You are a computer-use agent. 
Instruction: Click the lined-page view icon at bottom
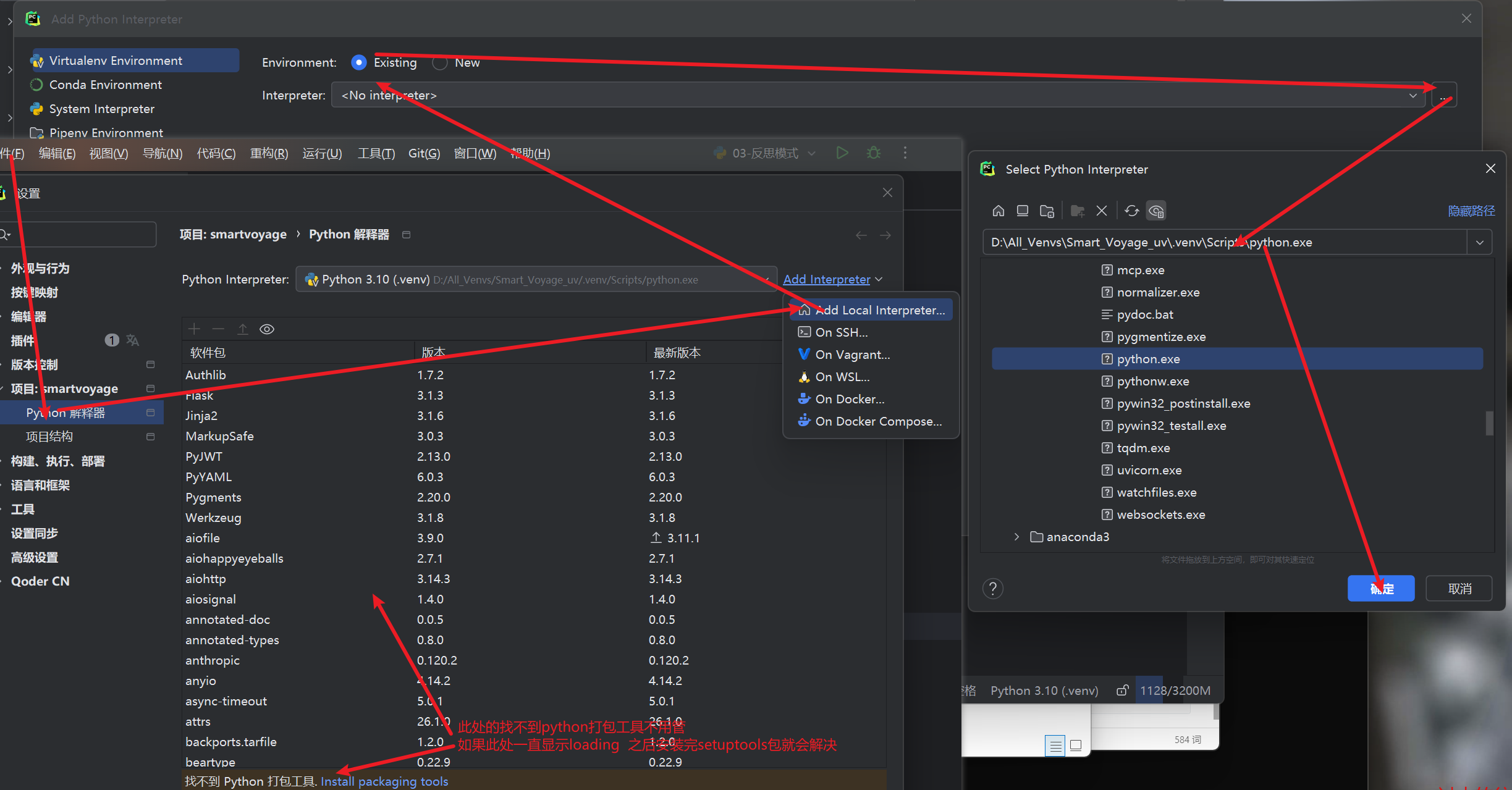tap(1056, 746)
